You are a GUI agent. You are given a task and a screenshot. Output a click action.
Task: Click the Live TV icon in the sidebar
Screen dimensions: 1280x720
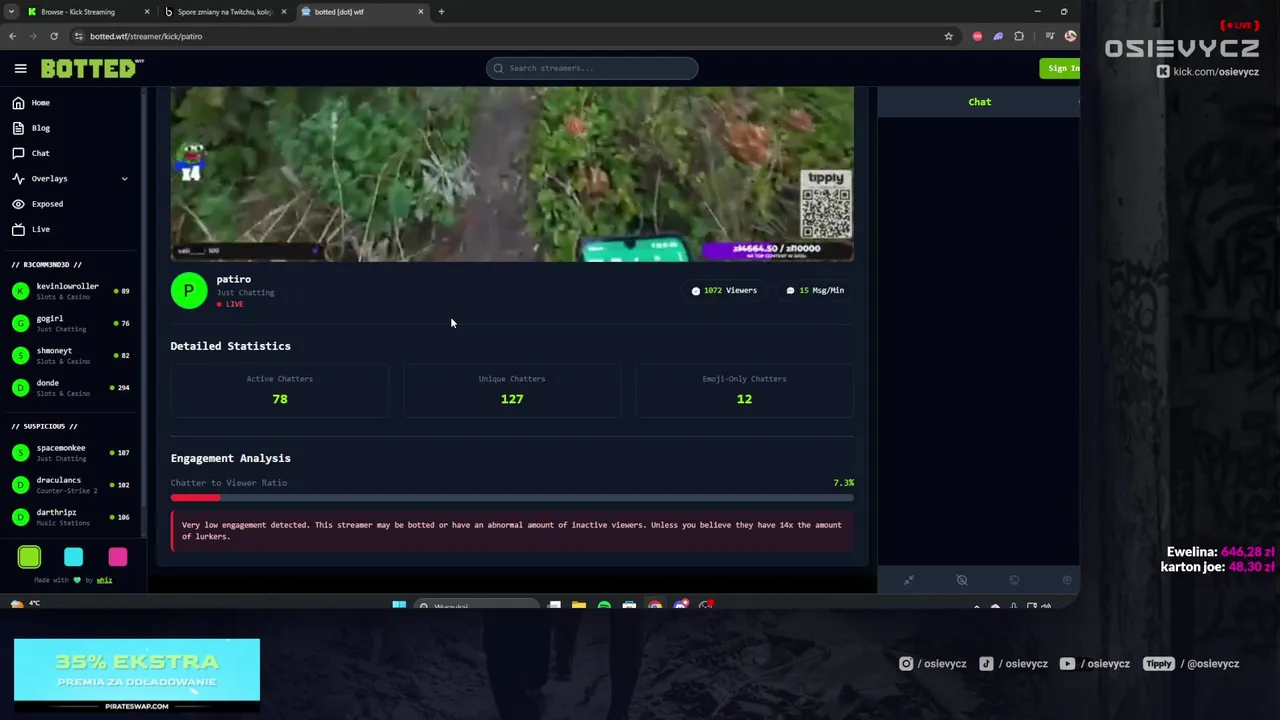coord(18,229)
